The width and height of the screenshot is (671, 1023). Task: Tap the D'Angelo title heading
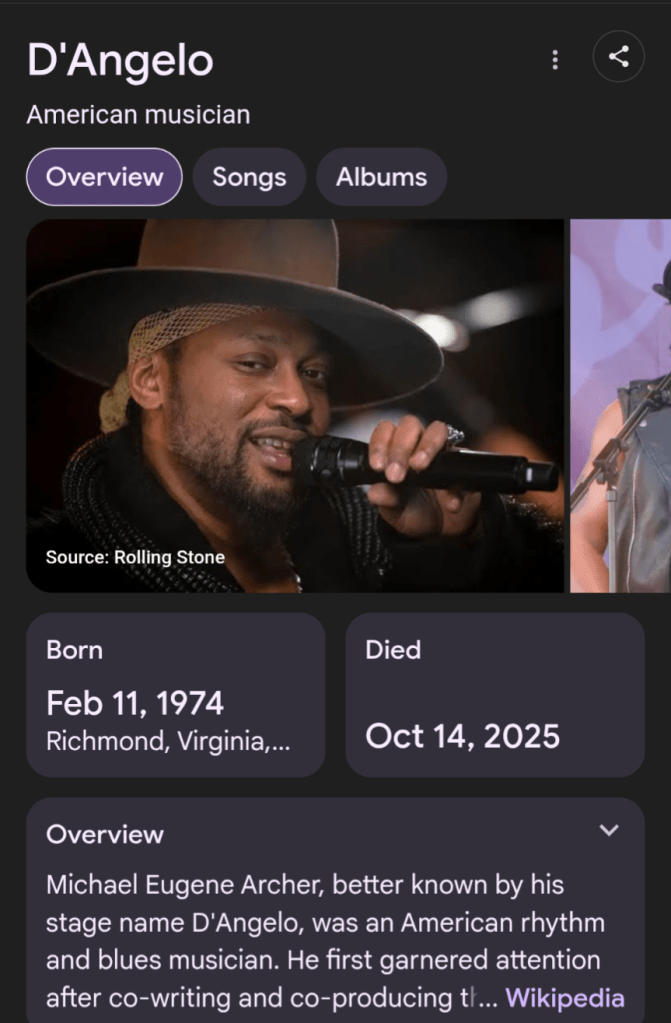(x=120, y=61)
